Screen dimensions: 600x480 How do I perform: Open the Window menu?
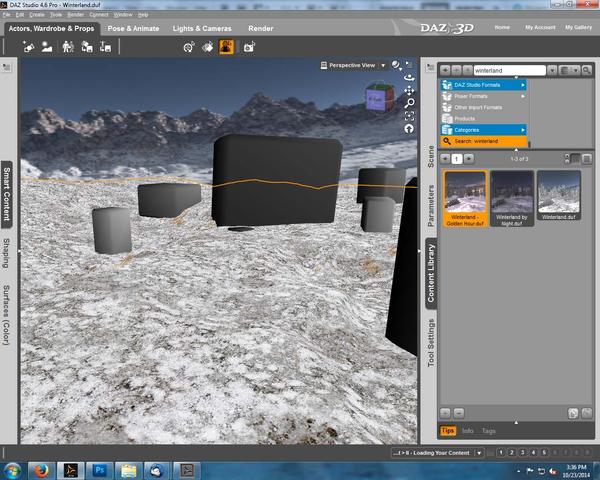pos(123,15)
